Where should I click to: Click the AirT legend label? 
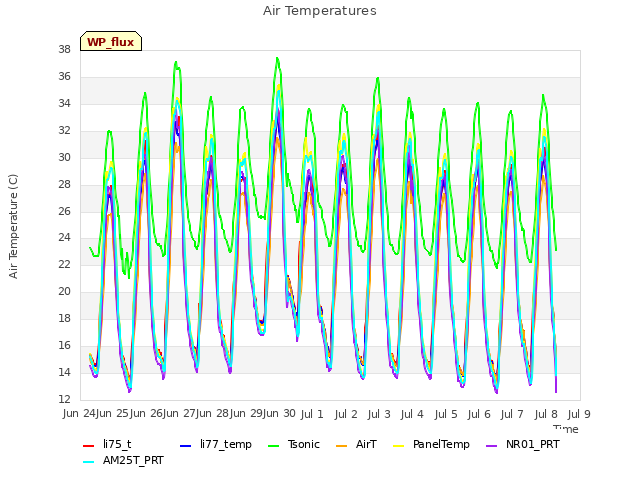pyautogui.click(x=366, y=444)
